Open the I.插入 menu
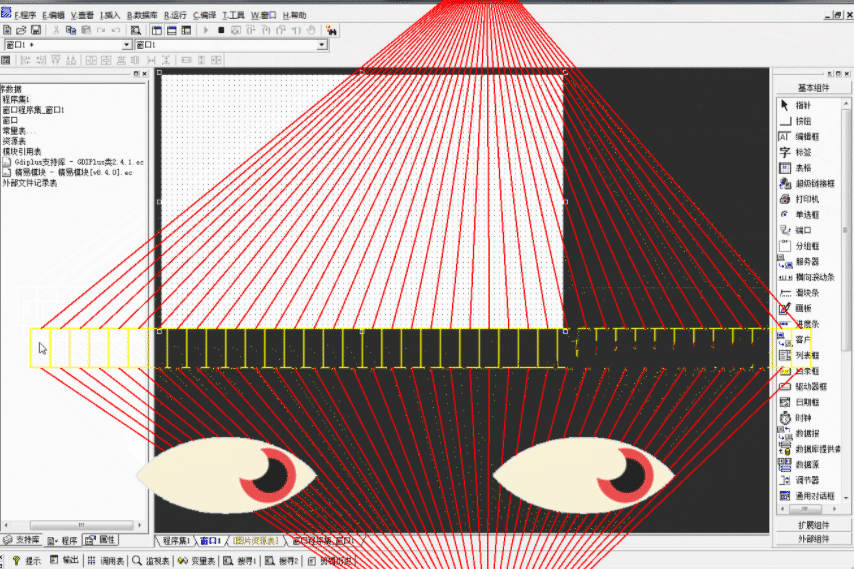Screen dimensions: 854x569 pos(110,15)
